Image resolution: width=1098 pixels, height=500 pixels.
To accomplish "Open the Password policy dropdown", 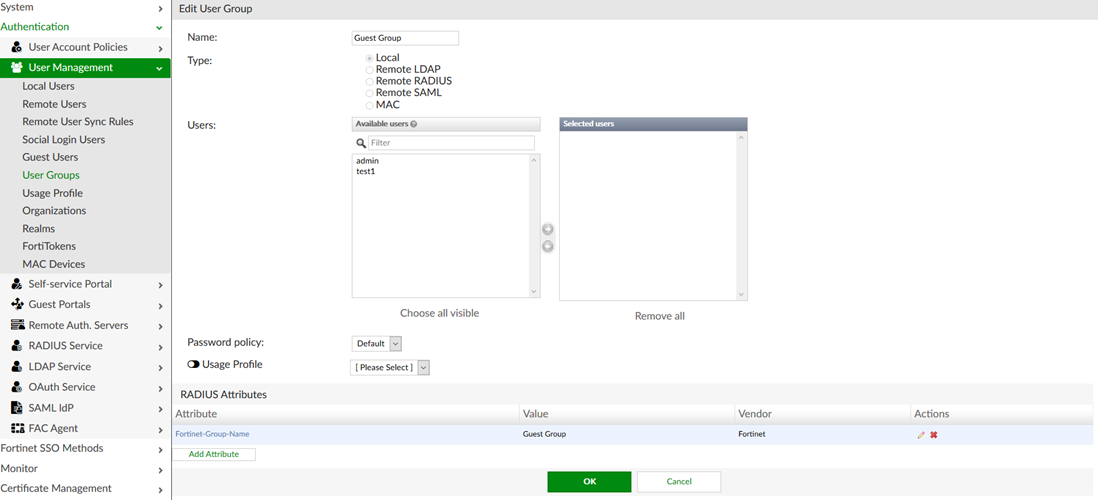I will (377, 344).
